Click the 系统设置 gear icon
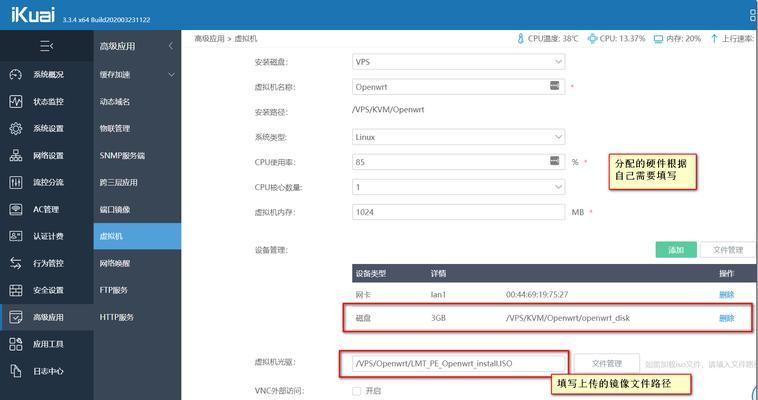Viewport: 758px width, 400px height. (15, 128)
